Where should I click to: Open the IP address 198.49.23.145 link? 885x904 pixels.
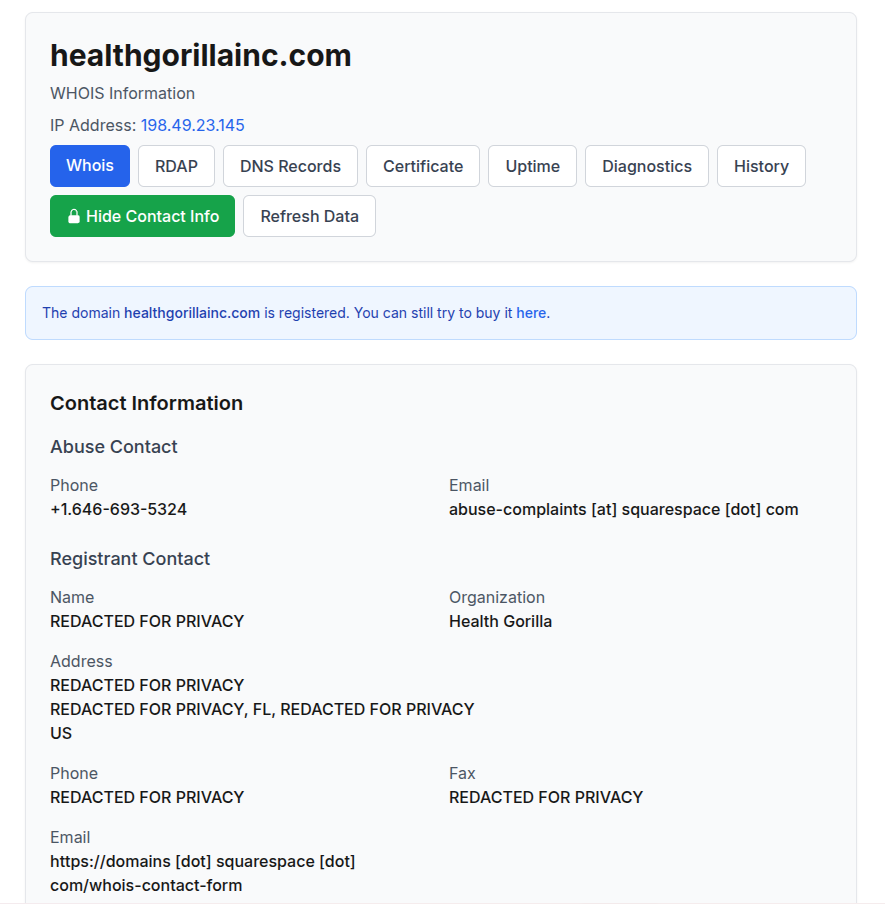click(193, 125)
